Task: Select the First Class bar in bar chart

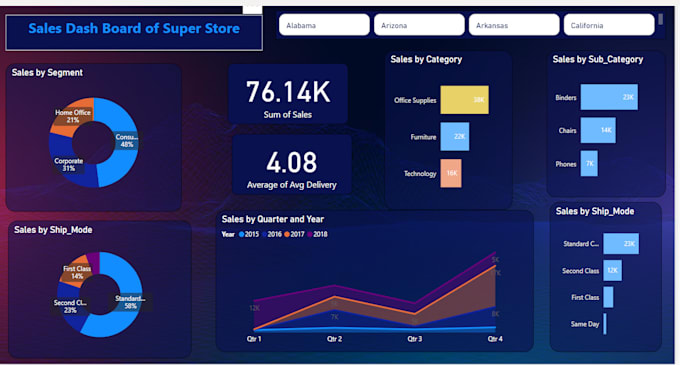Action: tap(608, 297)
